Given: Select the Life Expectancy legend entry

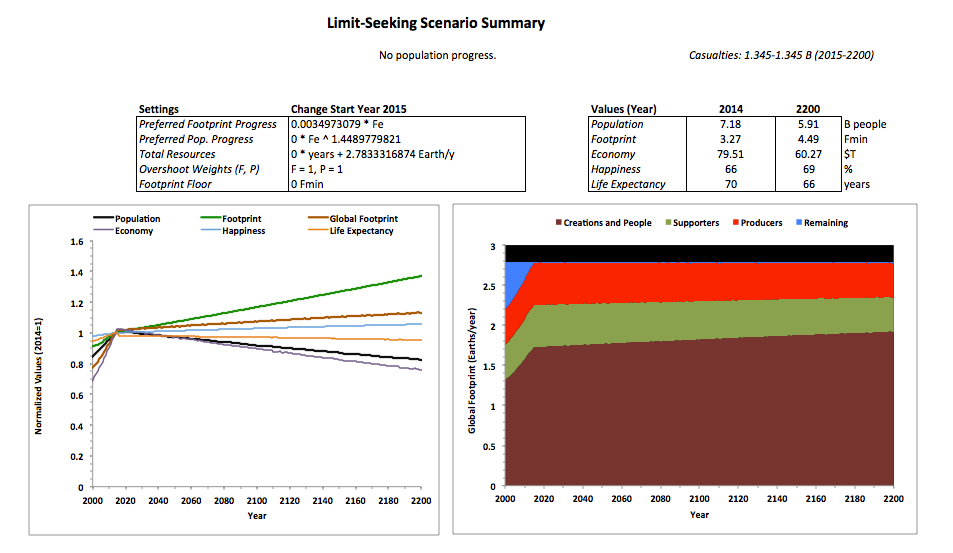Looking at the screenshot, I should point(361,230).
